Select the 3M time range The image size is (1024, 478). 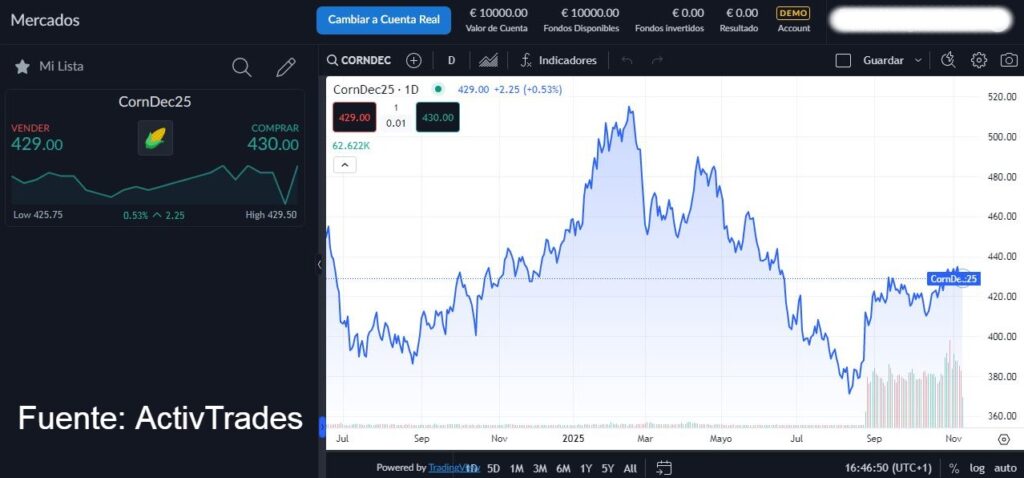click(539, 468)
